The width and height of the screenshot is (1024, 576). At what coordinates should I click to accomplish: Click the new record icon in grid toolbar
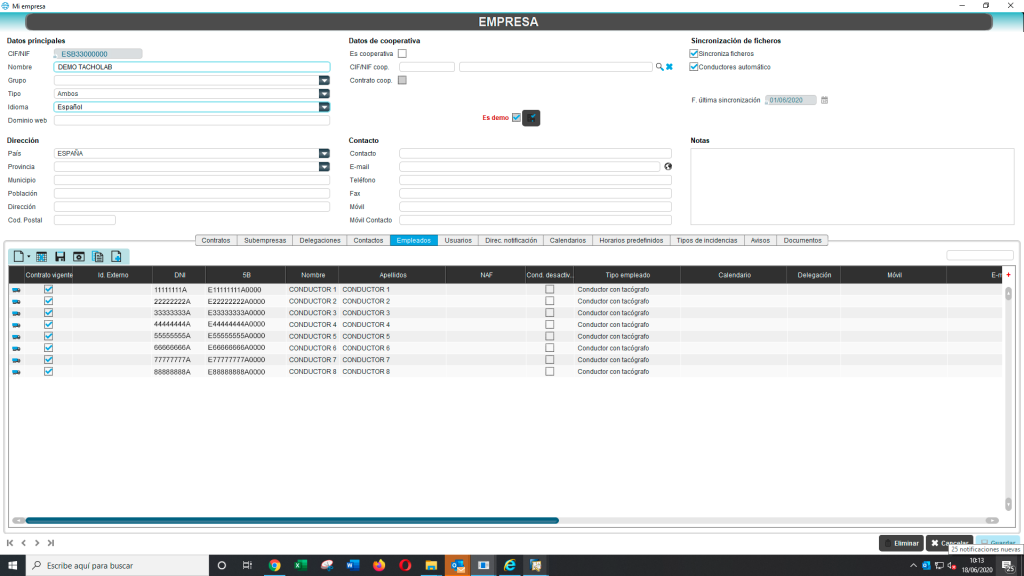click(x=19, y=257)
